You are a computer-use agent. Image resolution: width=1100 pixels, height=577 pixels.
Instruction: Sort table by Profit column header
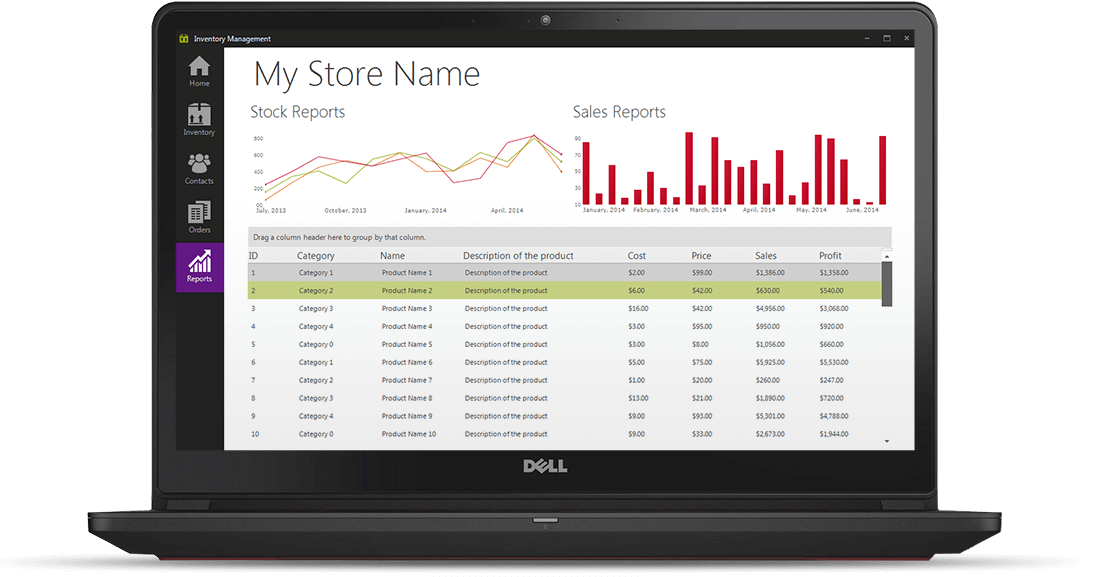830,256
